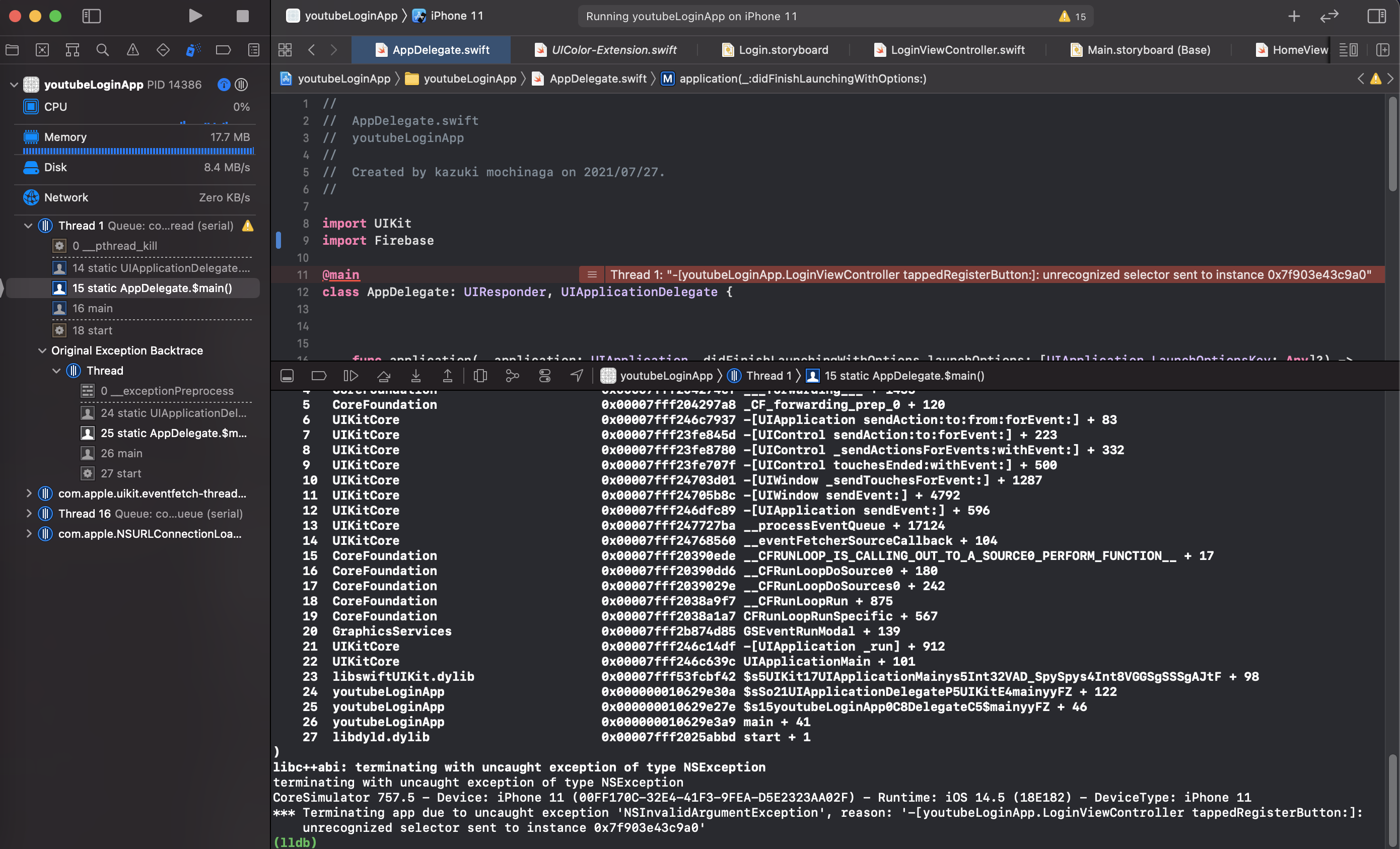Click the Stop button

point(243,16)
